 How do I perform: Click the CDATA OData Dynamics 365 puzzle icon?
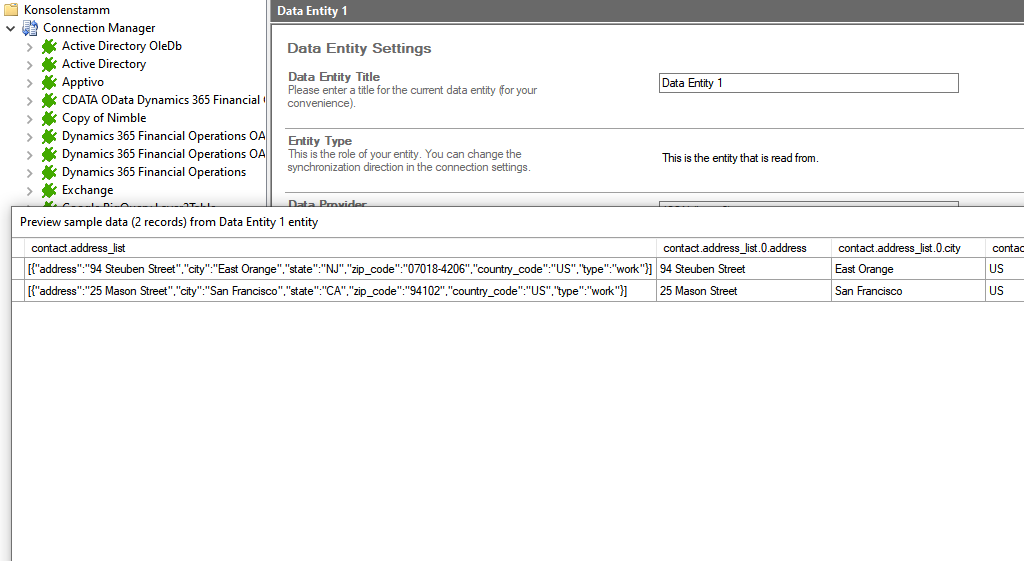pyautogui.click(x=49, y=101)
